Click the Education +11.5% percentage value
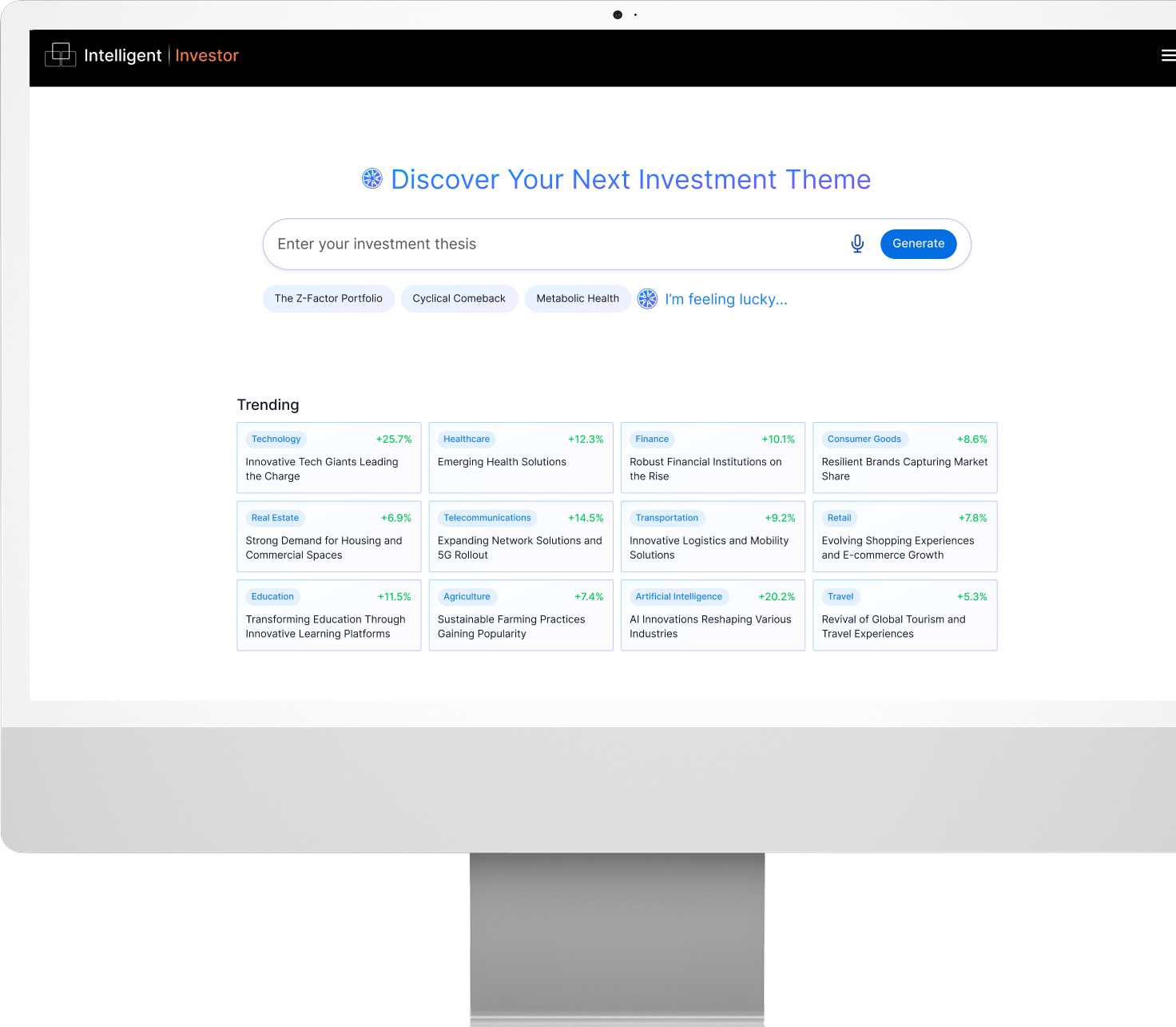1176x1027 pixels. point(394,597)
